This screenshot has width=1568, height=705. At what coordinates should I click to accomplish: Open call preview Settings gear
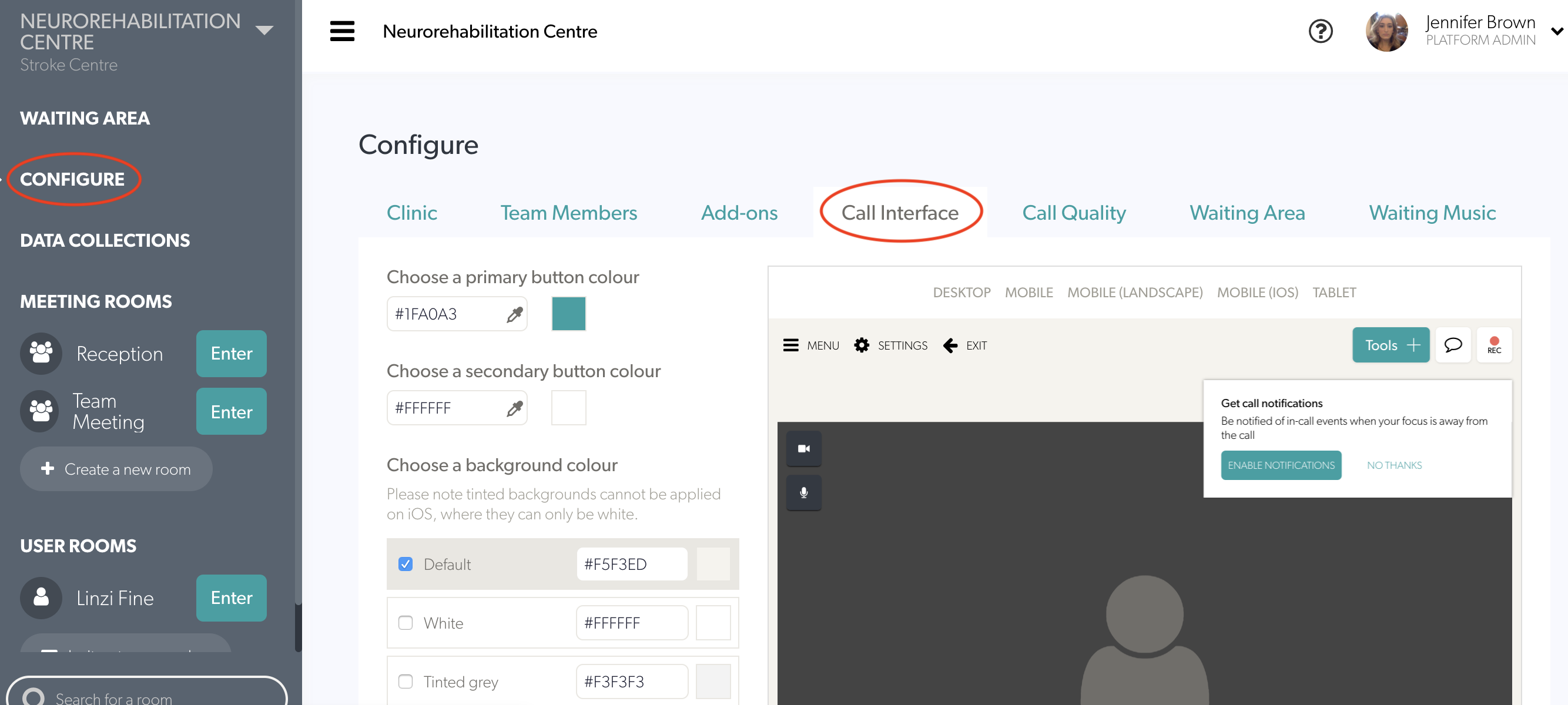click(x=862, y=345)
